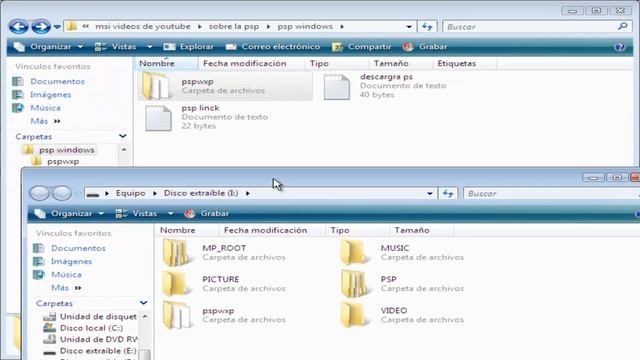Select 'Unidad de disquet' in folder tree
The image size is (640, 360).
coord(98,316)
